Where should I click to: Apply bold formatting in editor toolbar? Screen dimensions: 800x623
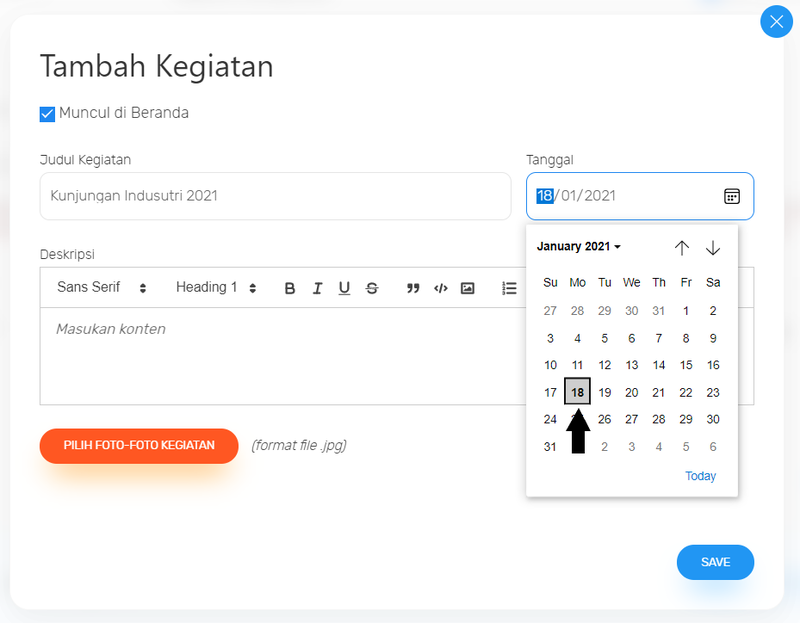point(290,288)
